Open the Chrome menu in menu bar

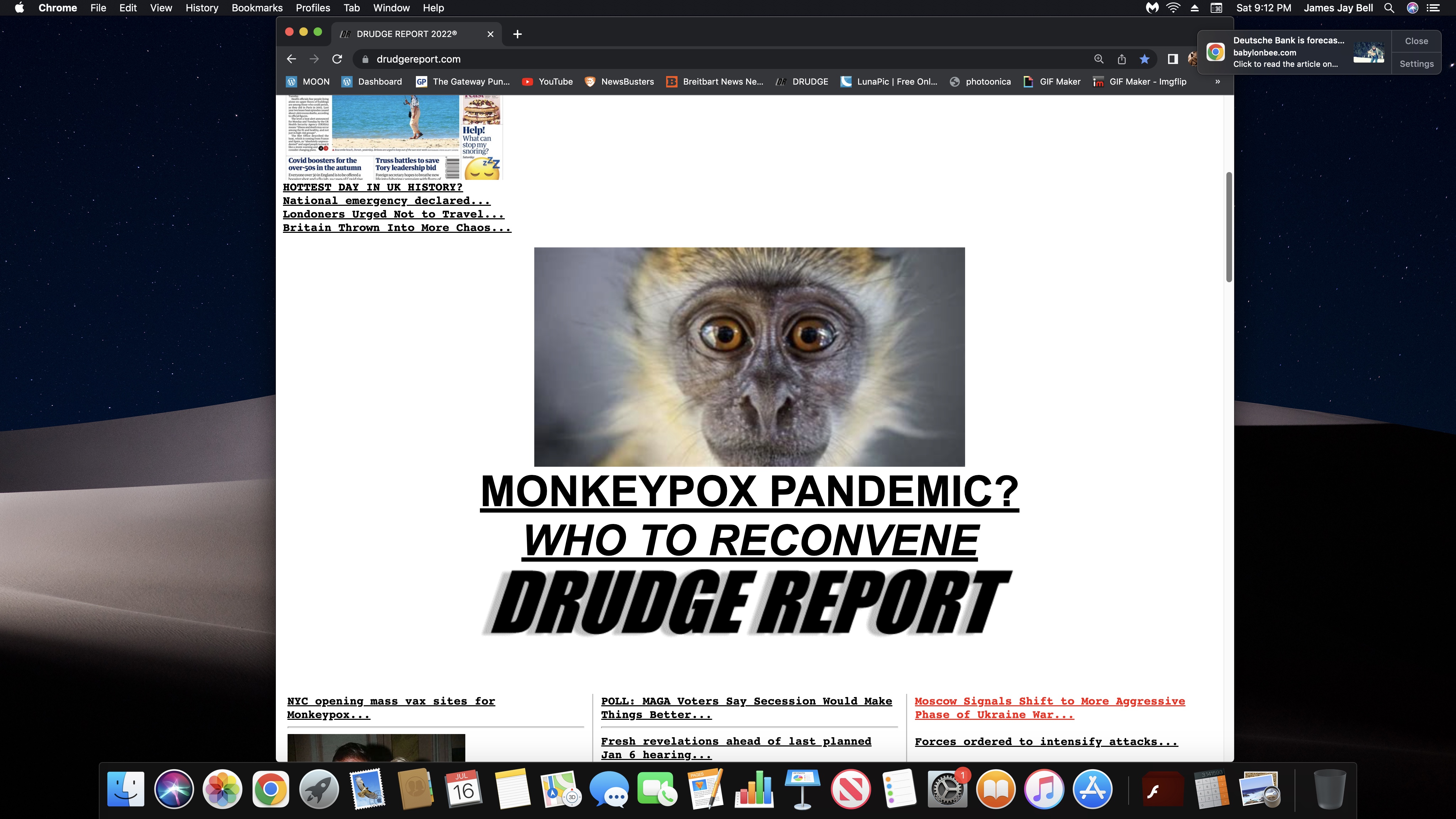58,8
